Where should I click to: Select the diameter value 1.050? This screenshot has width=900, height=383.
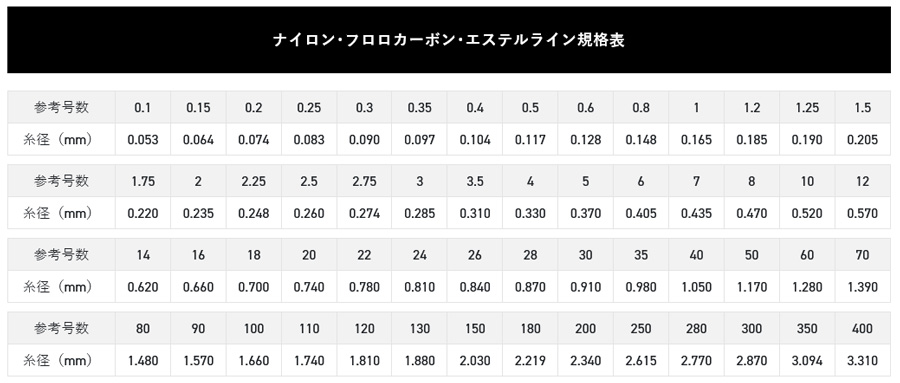pyautogui.click(x=696, y=287)
